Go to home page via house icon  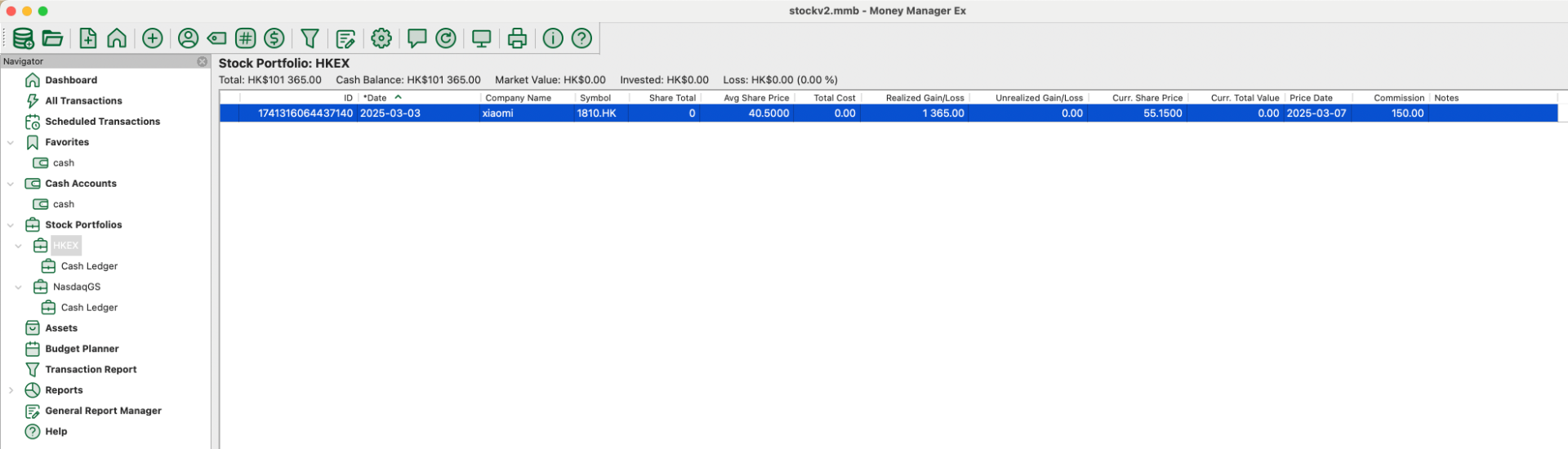point(117,38)
